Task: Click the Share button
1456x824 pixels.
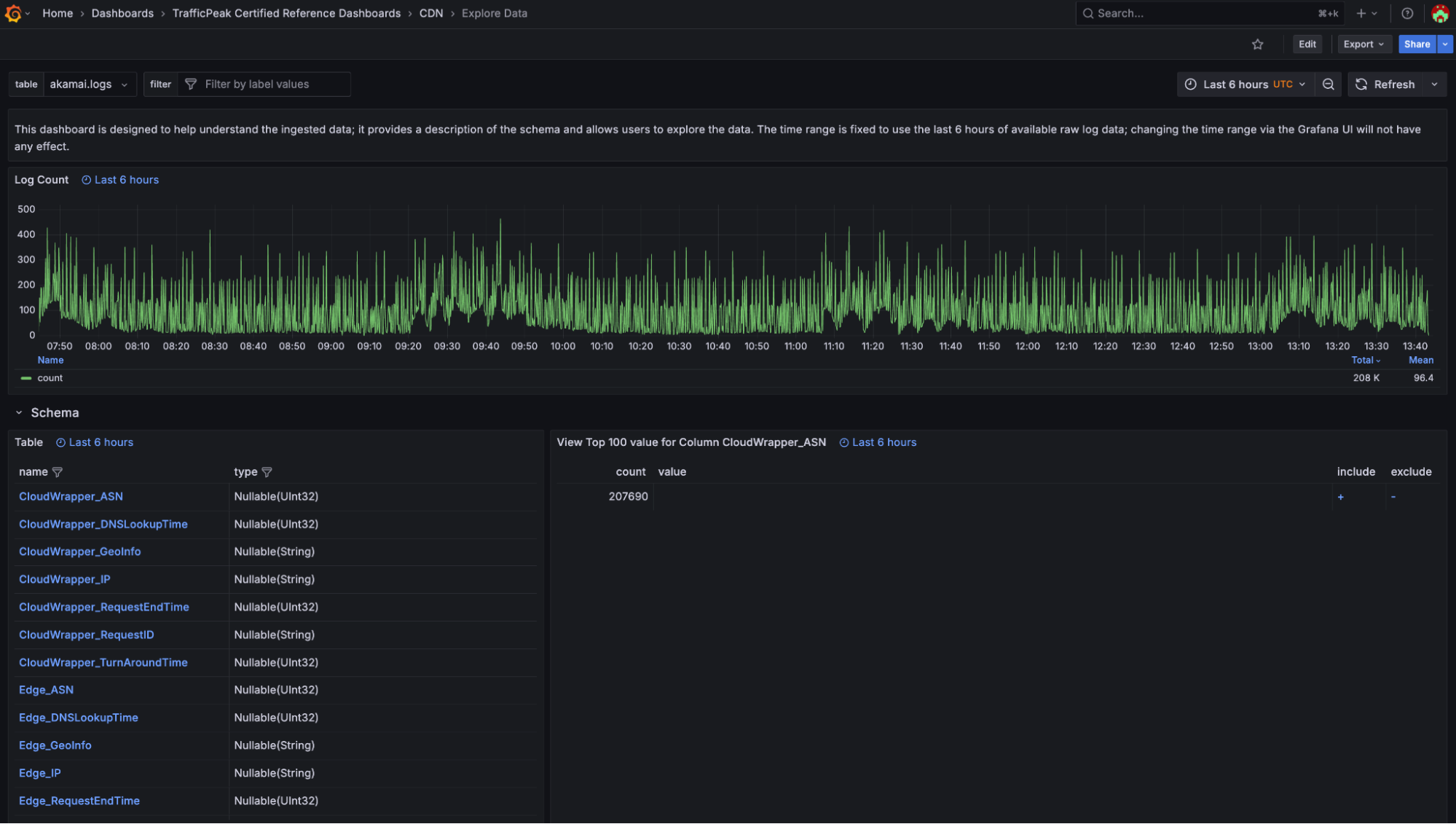Action: click(1417, 44)
